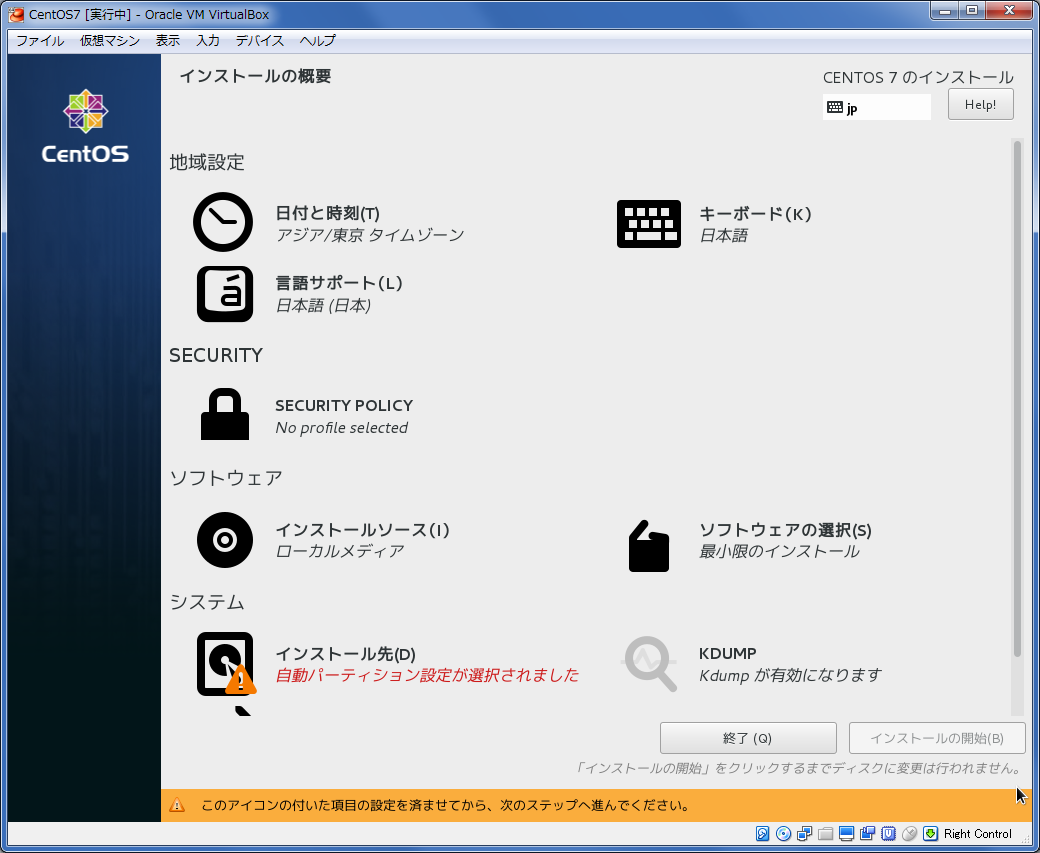Click the インストールの開始(B) button
This screenshot has width=1040, height=853.
[936, 738]
